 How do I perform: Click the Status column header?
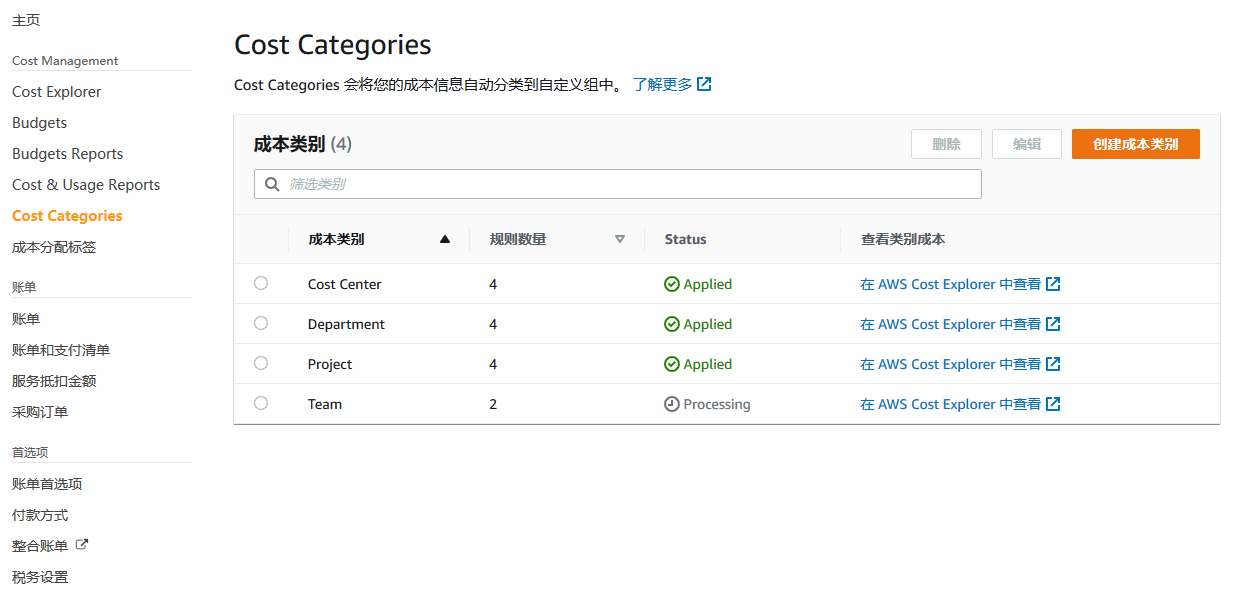point(685,239)
